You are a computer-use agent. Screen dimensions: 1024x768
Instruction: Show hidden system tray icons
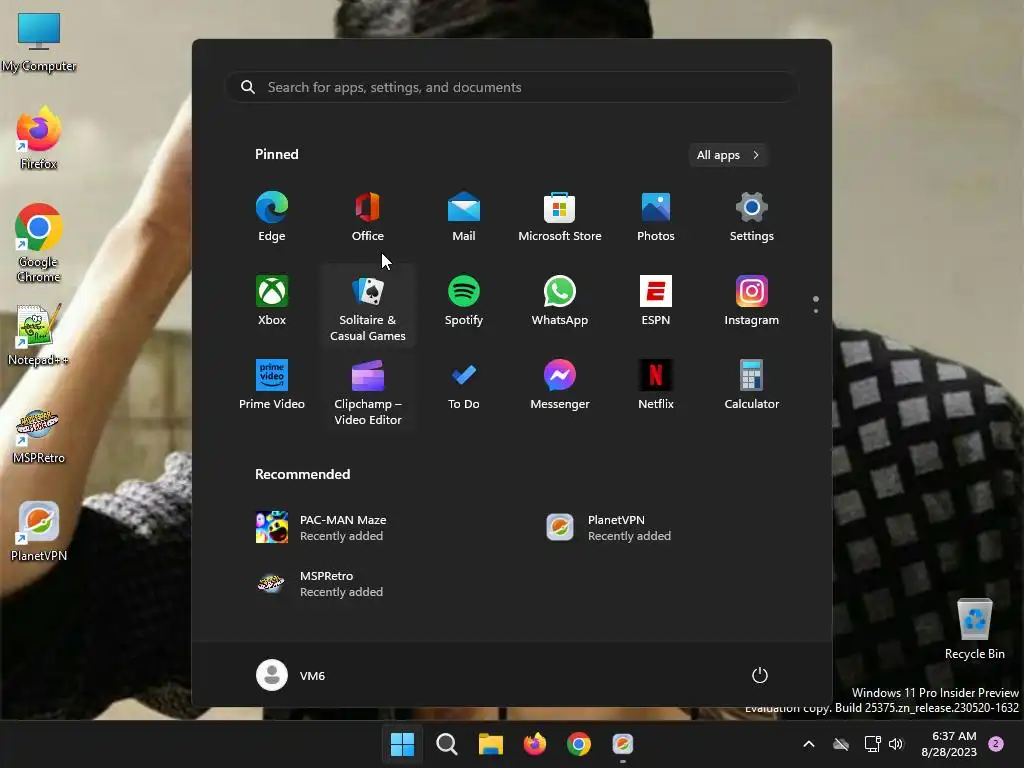click(808, 744)
